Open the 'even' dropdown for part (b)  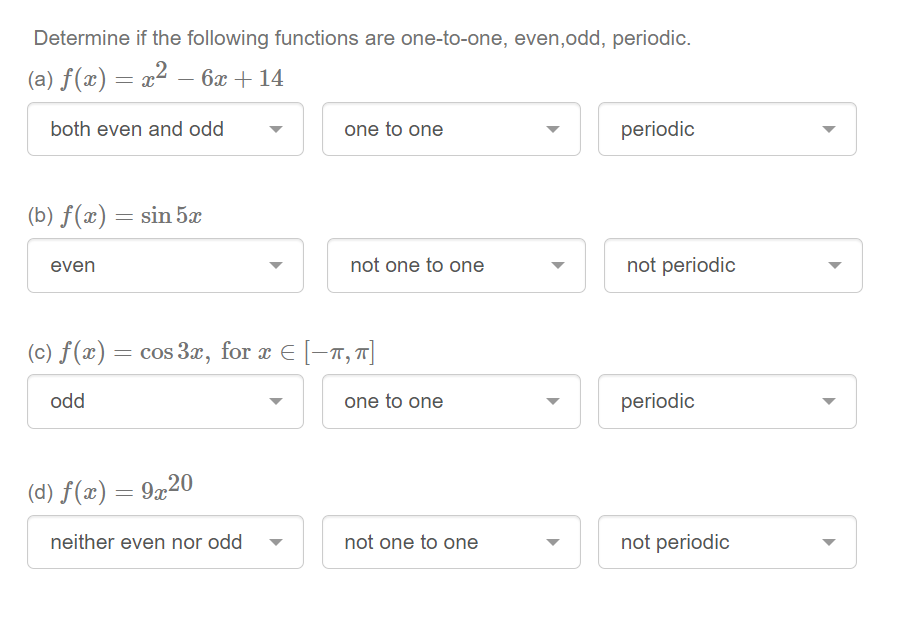pos(165,265)
